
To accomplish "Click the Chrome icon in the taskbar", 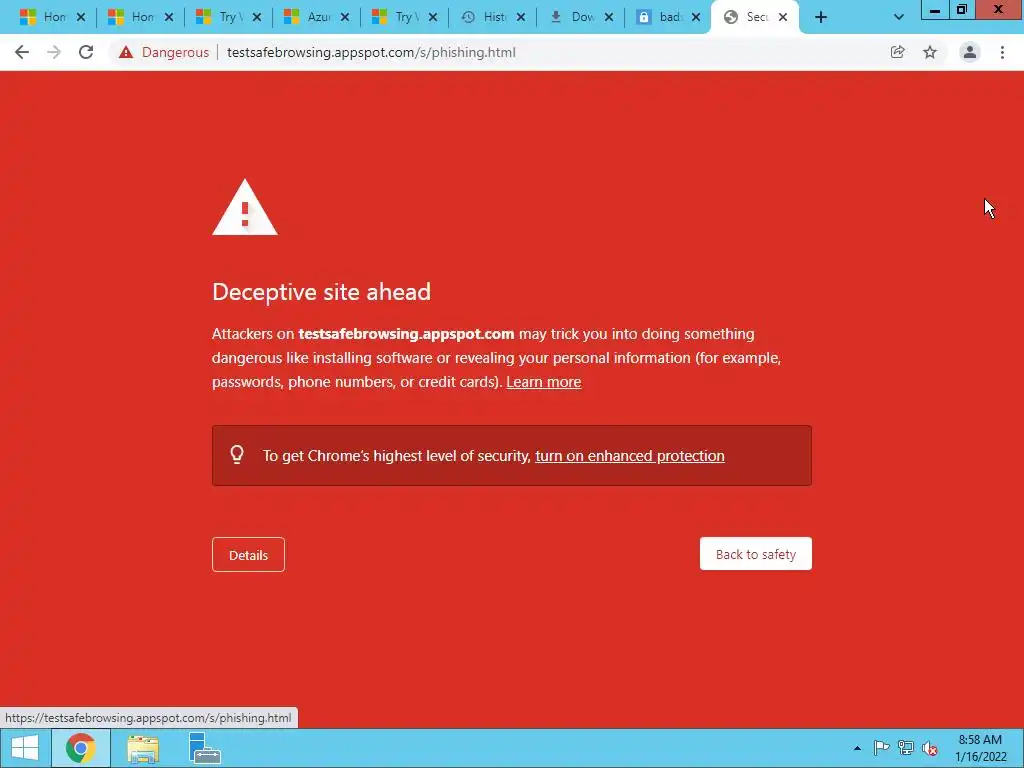I will click(x=80, y=748).
